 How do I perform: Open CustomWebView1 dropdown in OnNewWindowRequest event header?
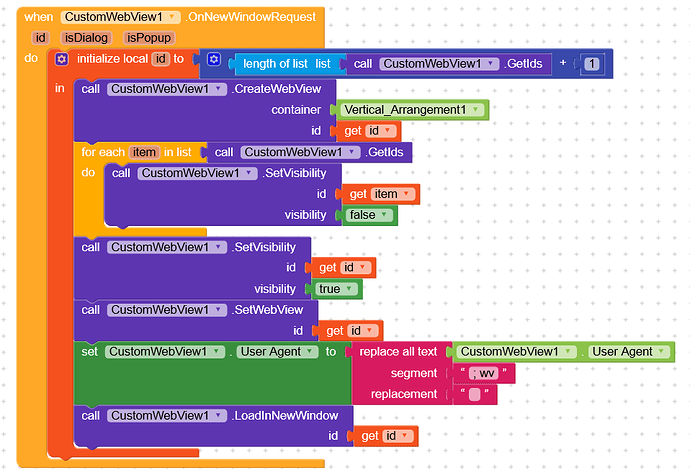coord(121,17)
